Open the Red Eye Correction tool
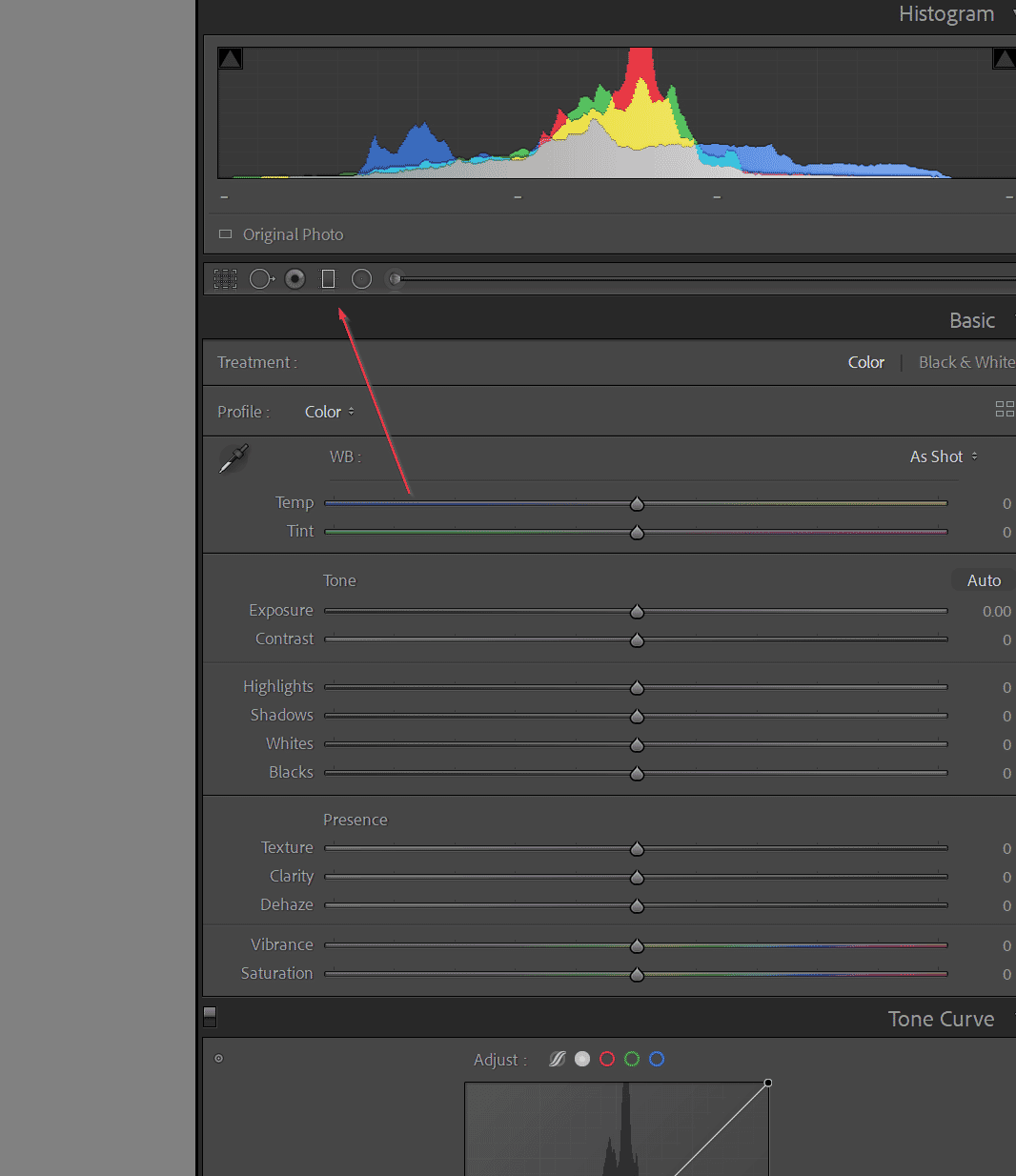Image resolution: width=1016 pixels, height=1176 pixels. pos(295,278)
